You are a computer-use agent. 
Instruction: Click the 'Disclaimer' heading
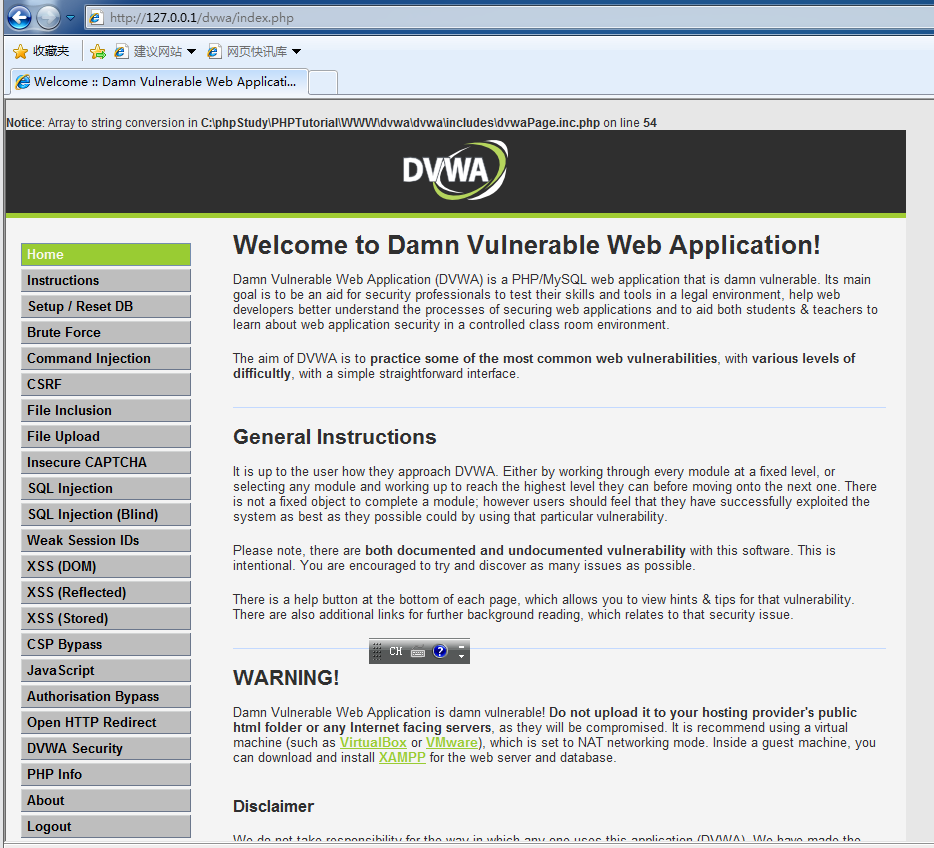tap(273, 806)
